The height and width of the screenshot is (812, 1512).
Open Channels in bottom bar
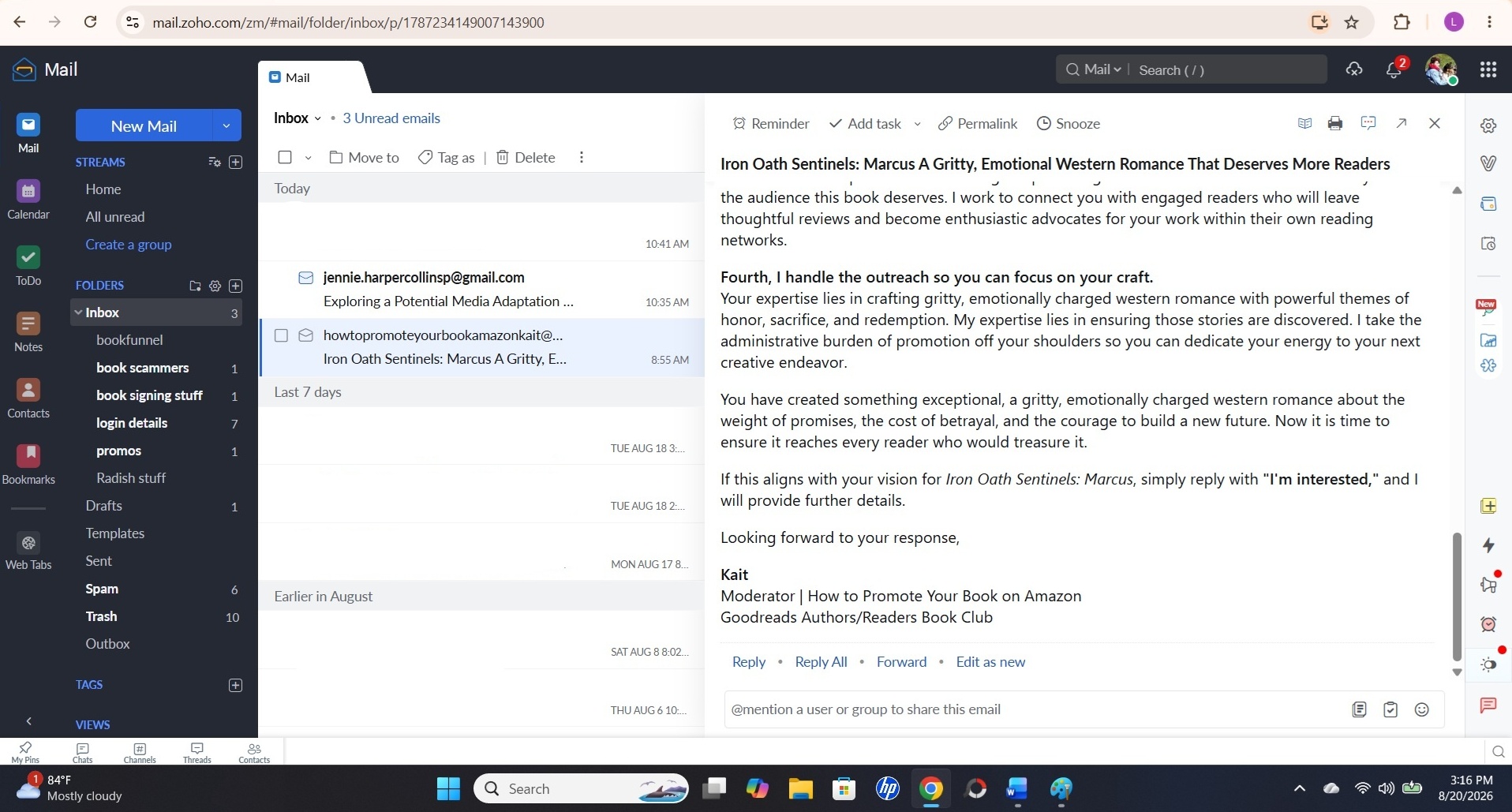pos(140,753)
